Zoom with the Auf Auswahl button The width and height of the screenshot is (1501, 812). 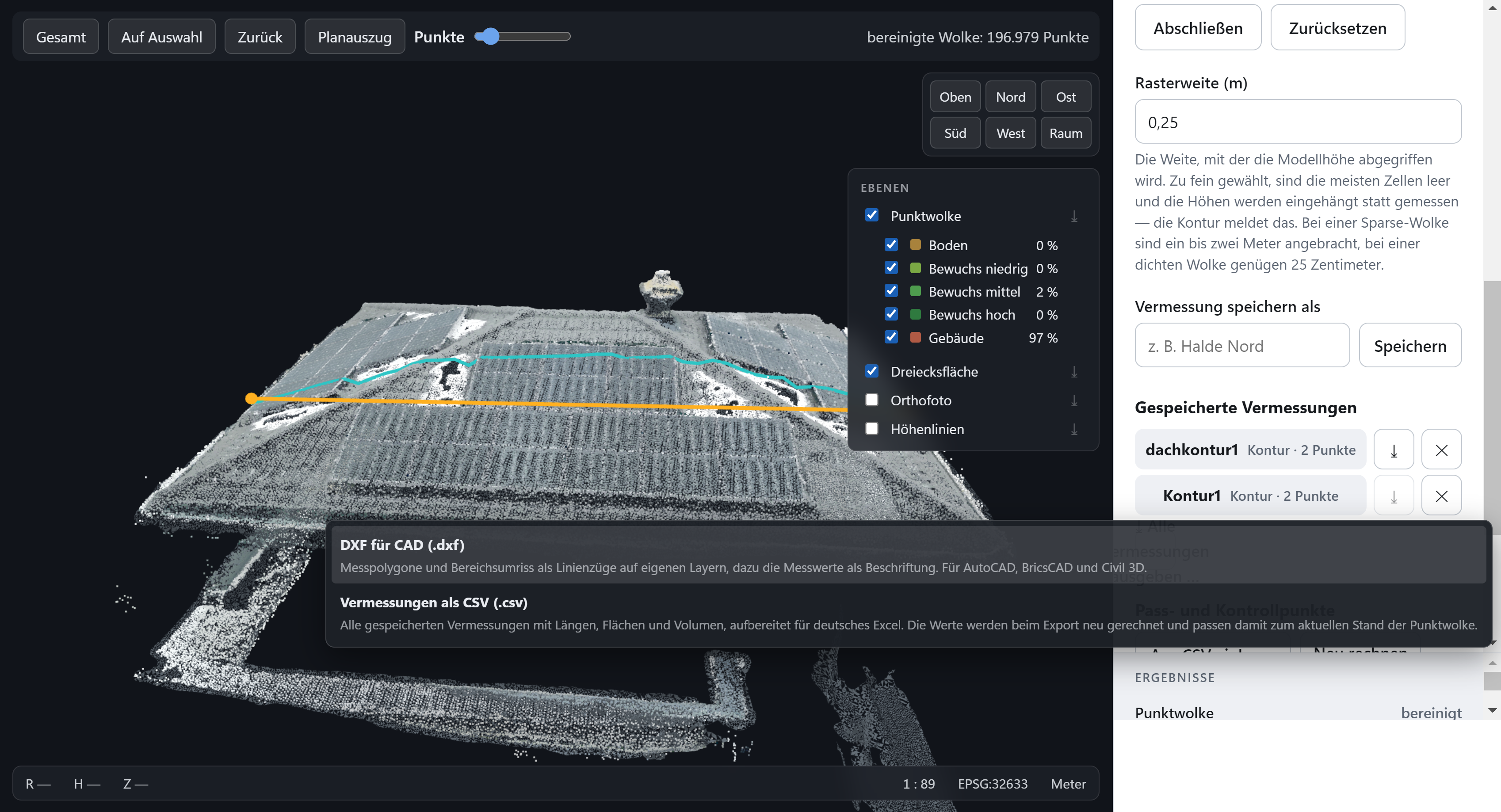(161, 37)
